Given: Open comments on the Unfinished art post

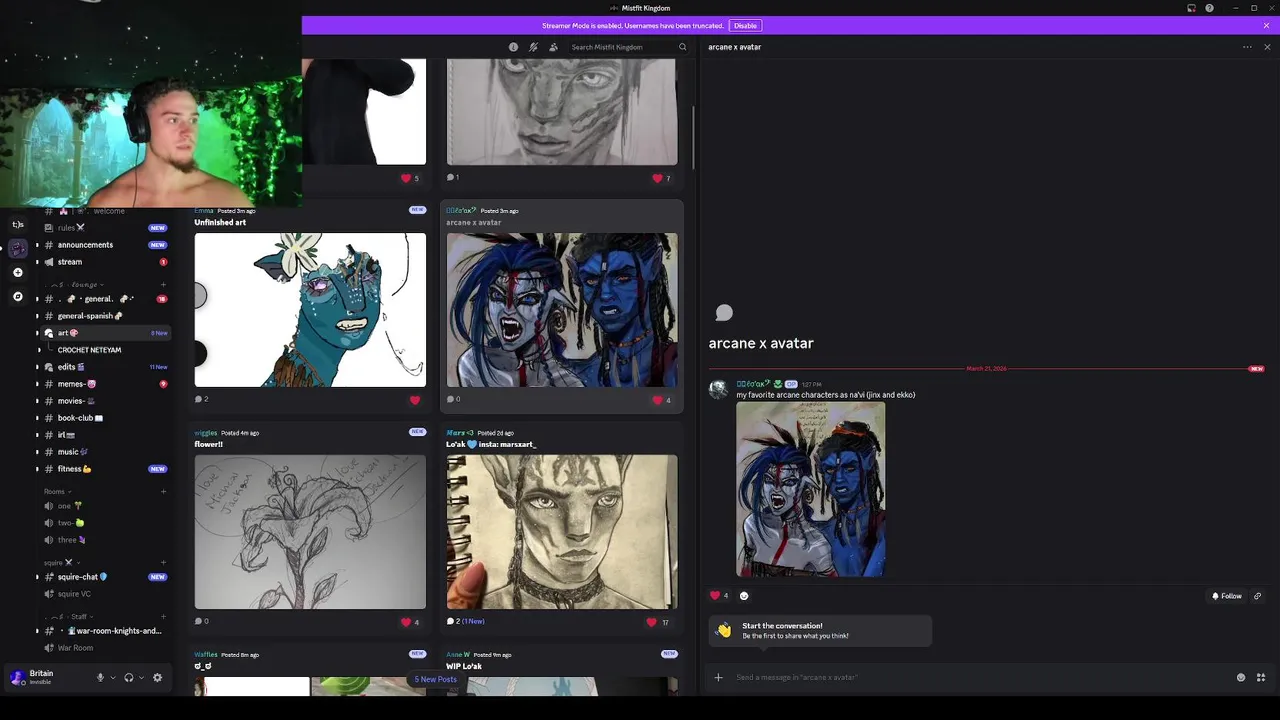Looking at the screenshot, I should tap(202, 399).
